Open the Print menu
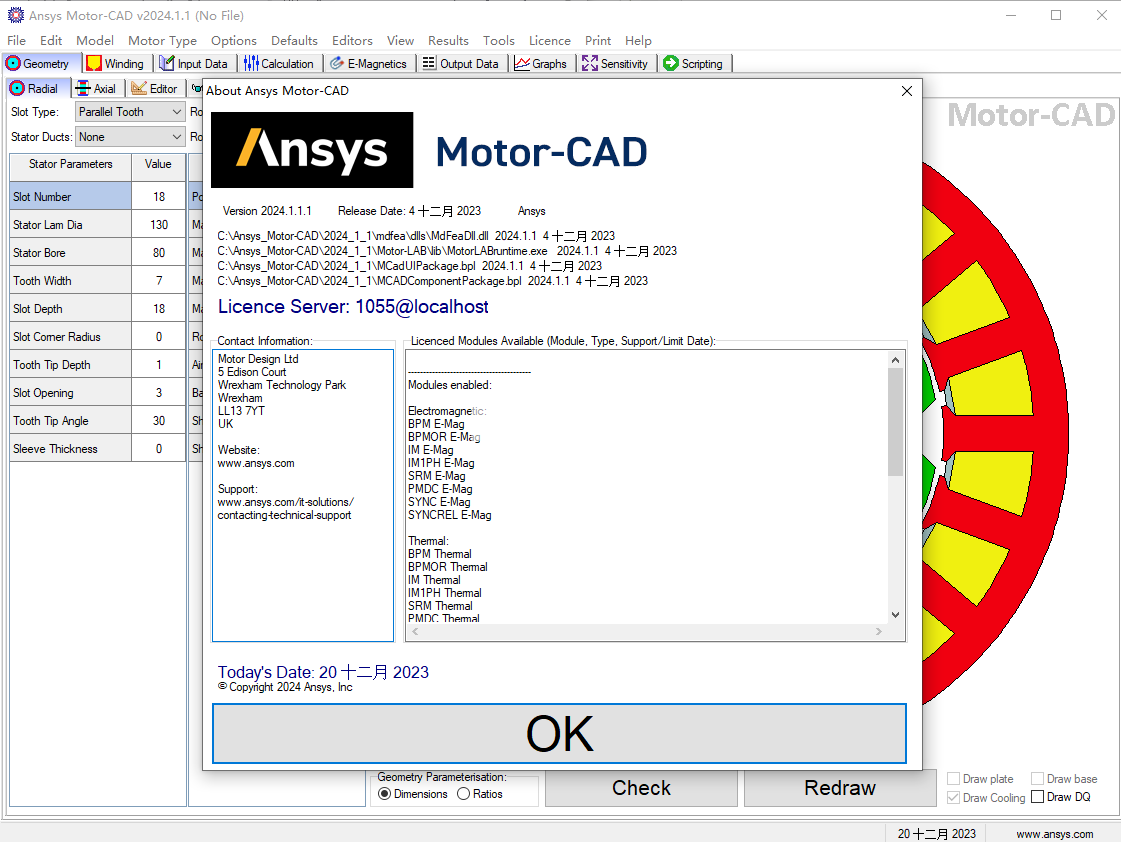 click(x=598, y=41)
